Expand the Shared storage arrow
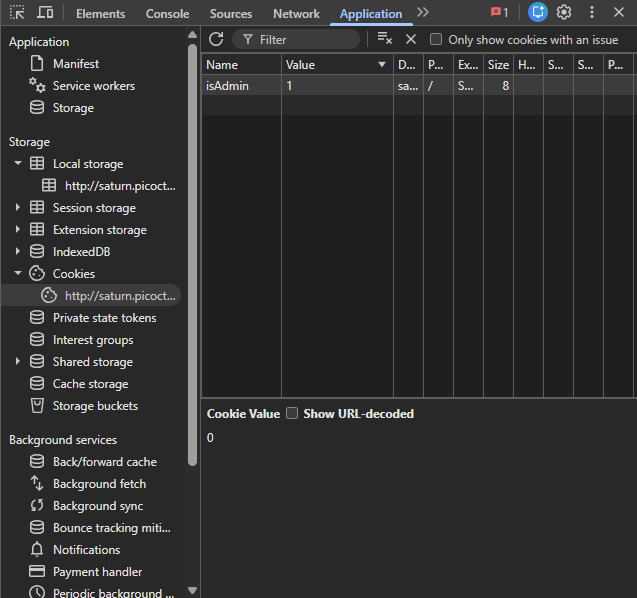The height and width of the screenshot is (598, 637). coord(17,361)
